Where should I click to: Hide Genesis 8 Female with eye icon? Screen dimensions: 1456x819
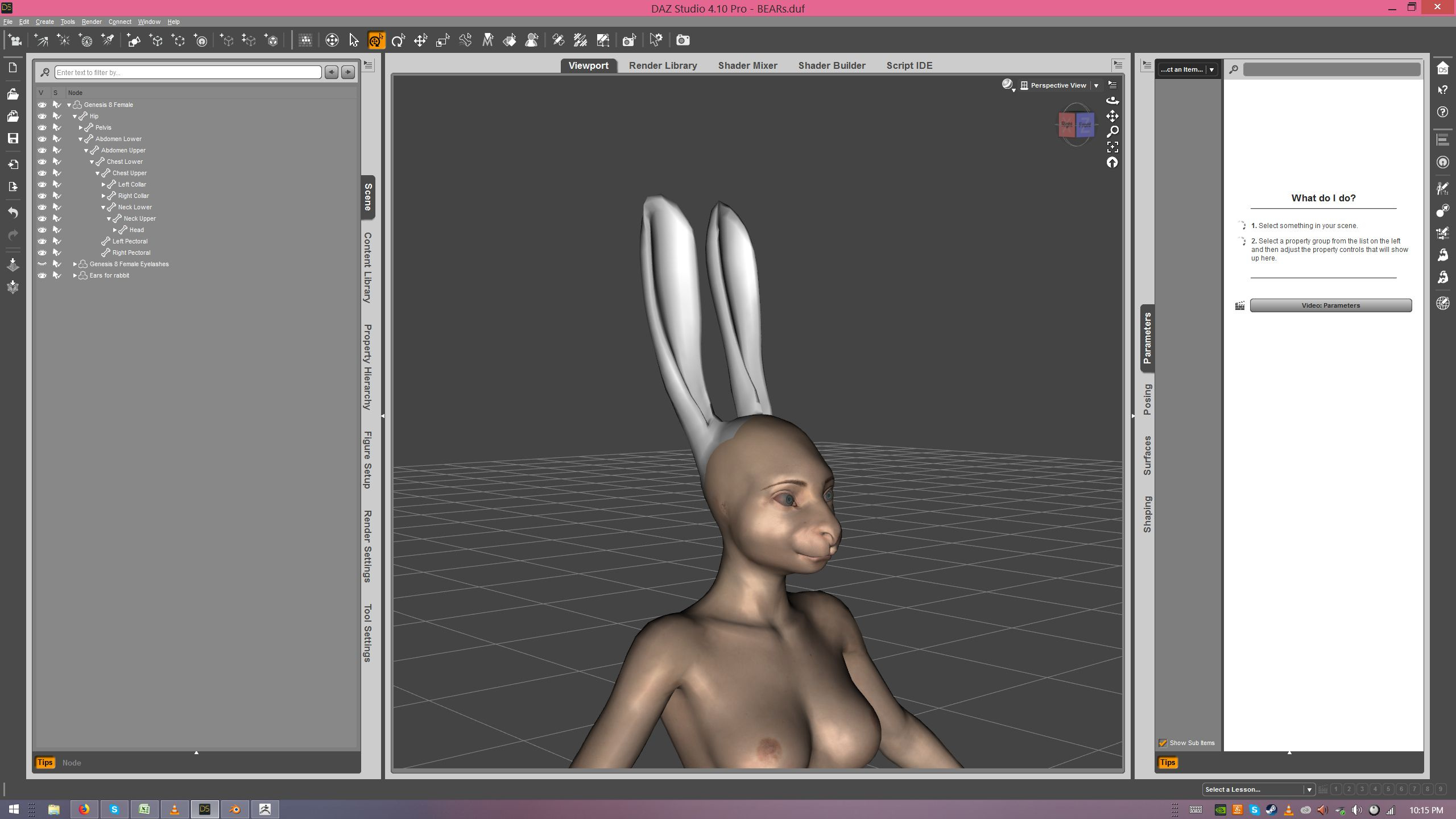click(42, 105)
